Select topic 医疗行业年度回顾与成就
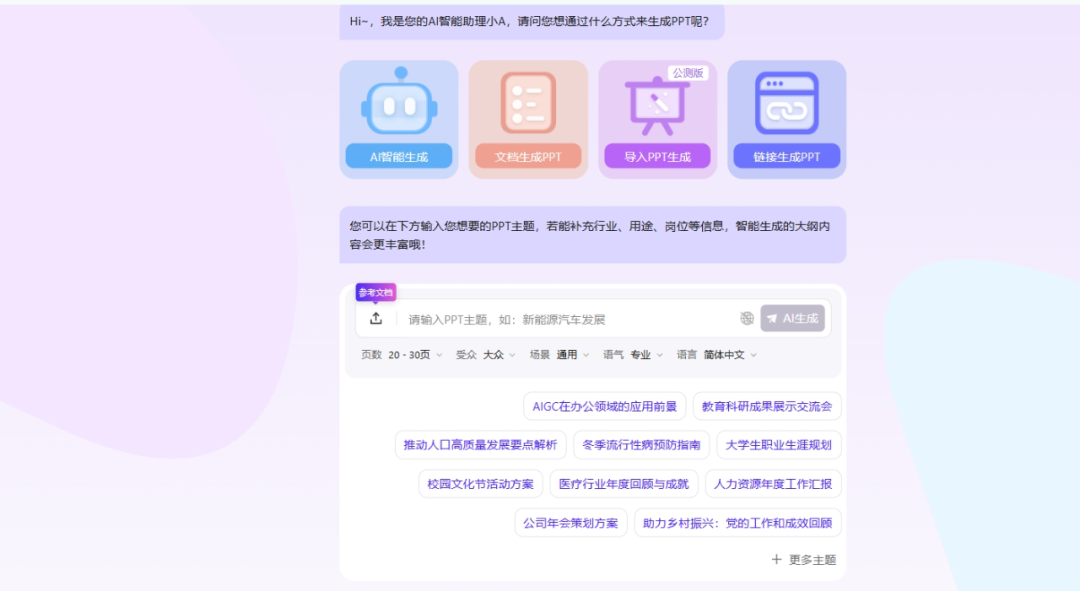1080x591 pixels. point(623,484)
